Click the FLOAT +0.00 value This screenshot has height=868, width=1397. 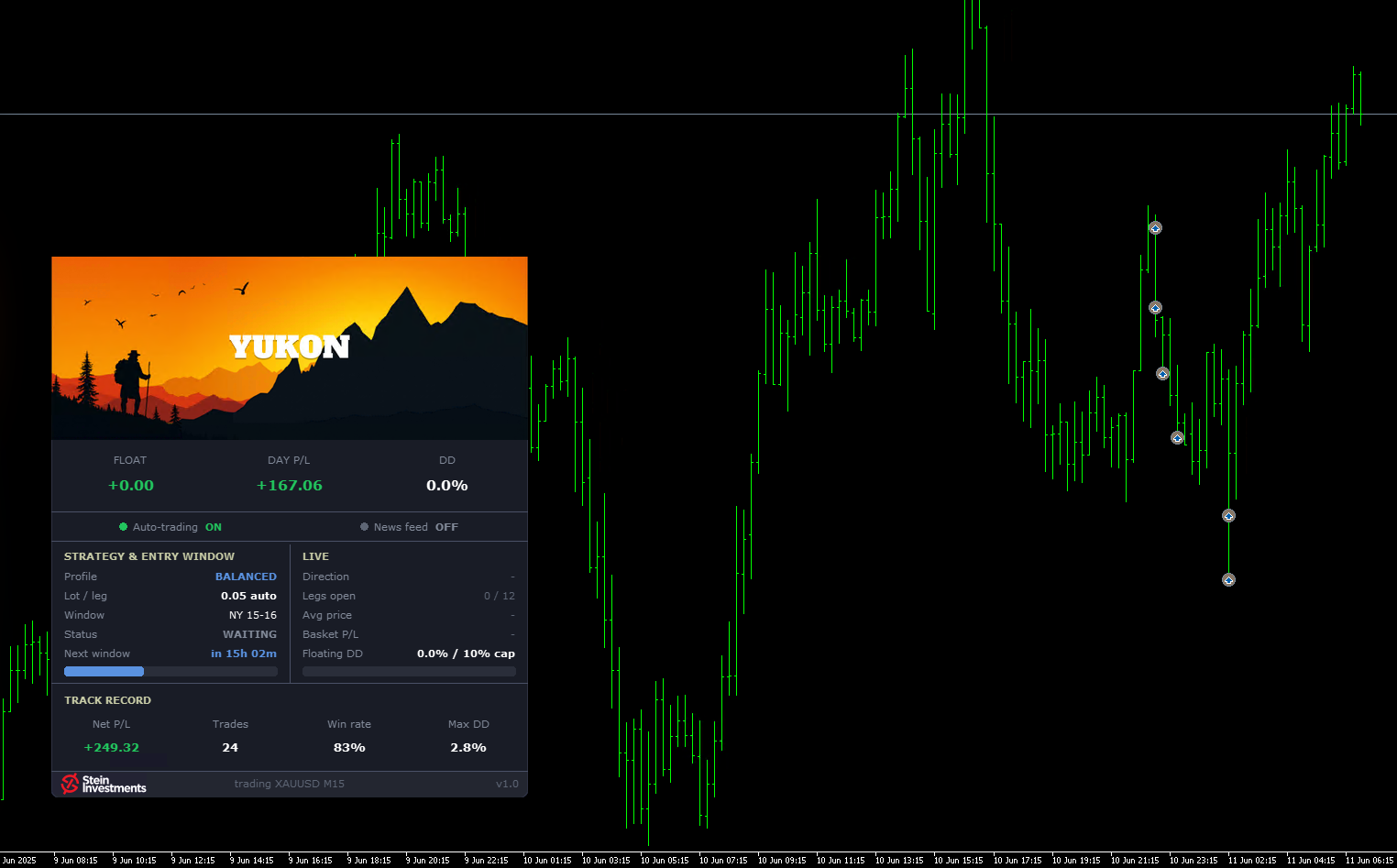pyautogui.click(x=131, y=486)
